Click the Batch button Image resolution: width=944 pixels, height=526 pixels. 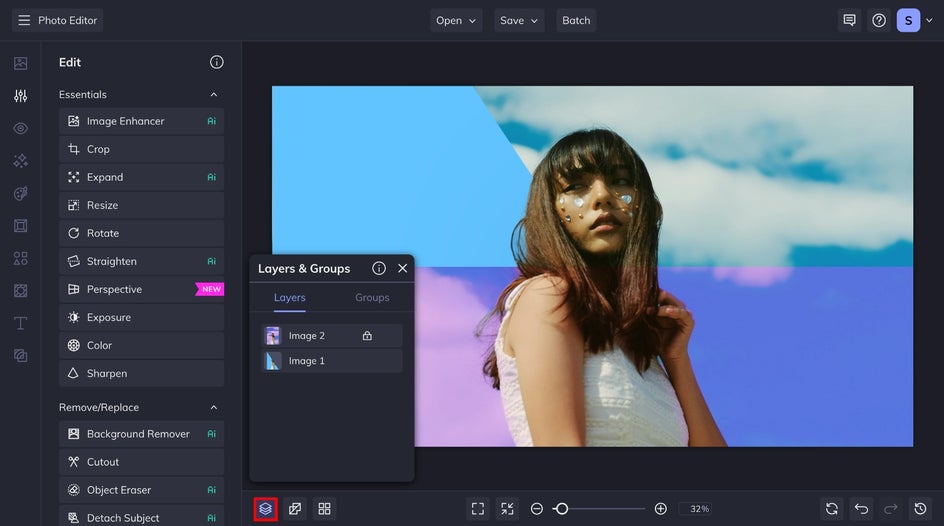[x=576, y=20]
